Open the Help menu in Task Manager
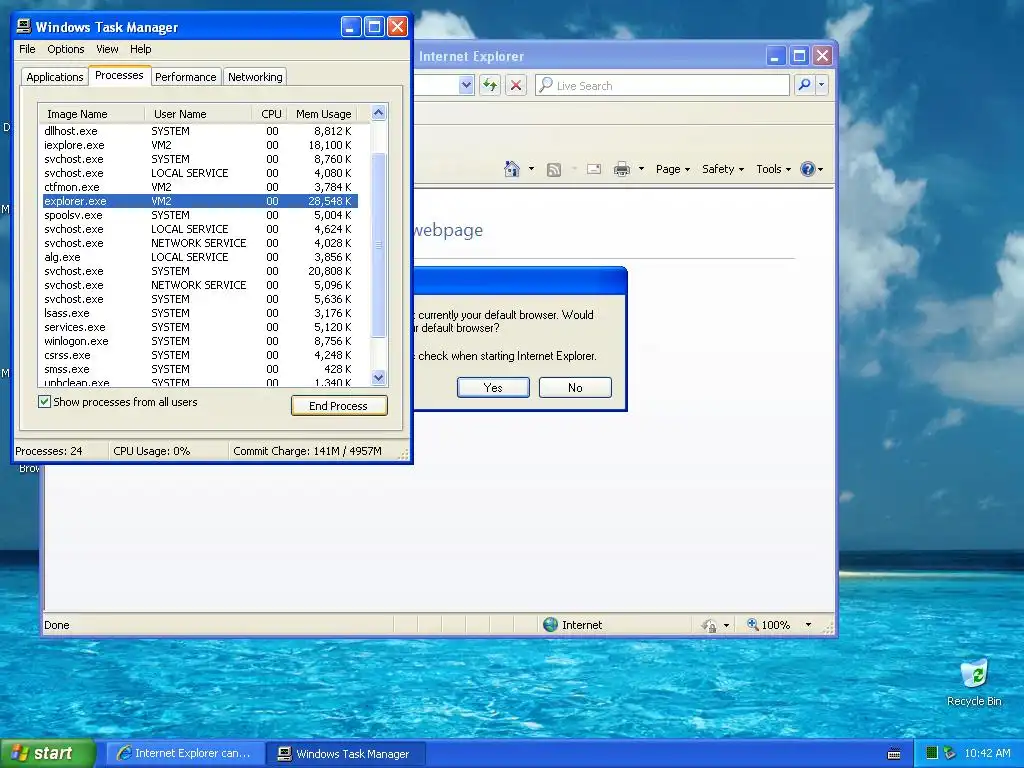The image size is (1024, 768). (140, 49)
